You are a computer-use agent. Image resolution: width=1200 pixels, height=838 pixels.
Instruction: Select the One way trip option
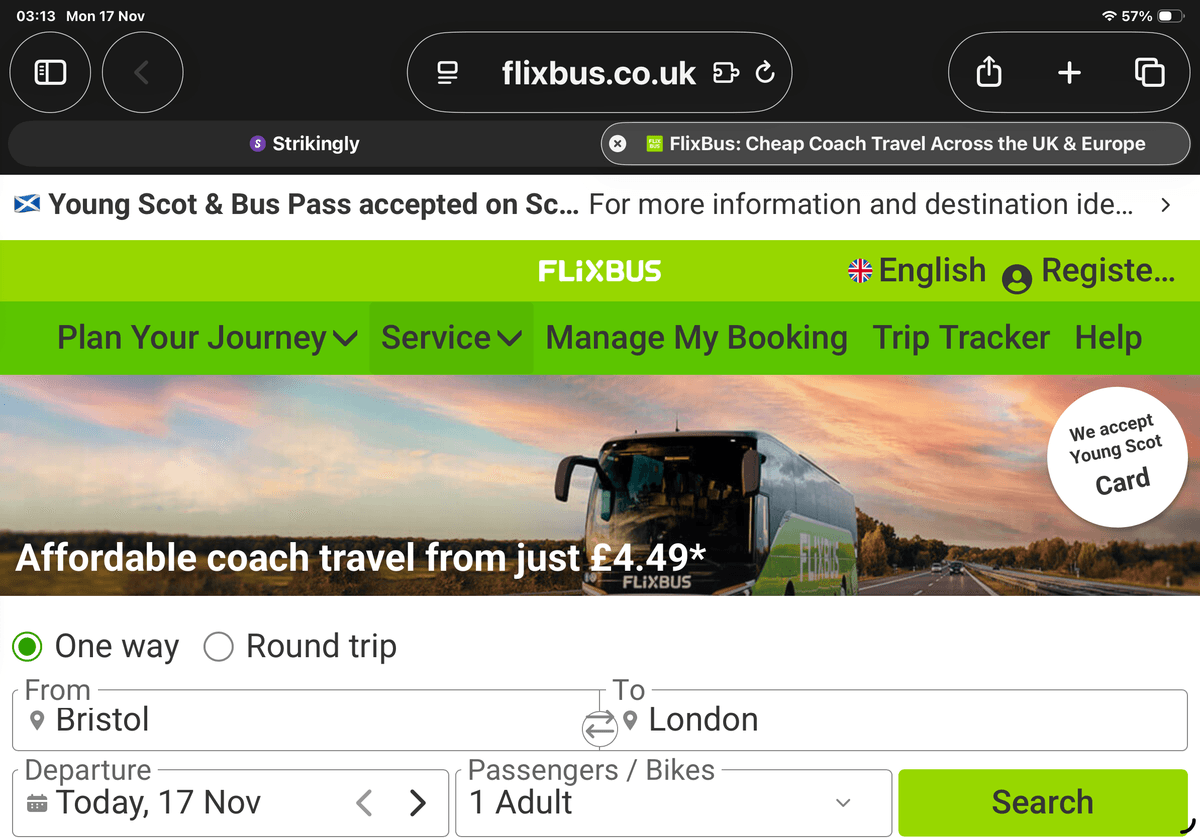click(28, 647)
